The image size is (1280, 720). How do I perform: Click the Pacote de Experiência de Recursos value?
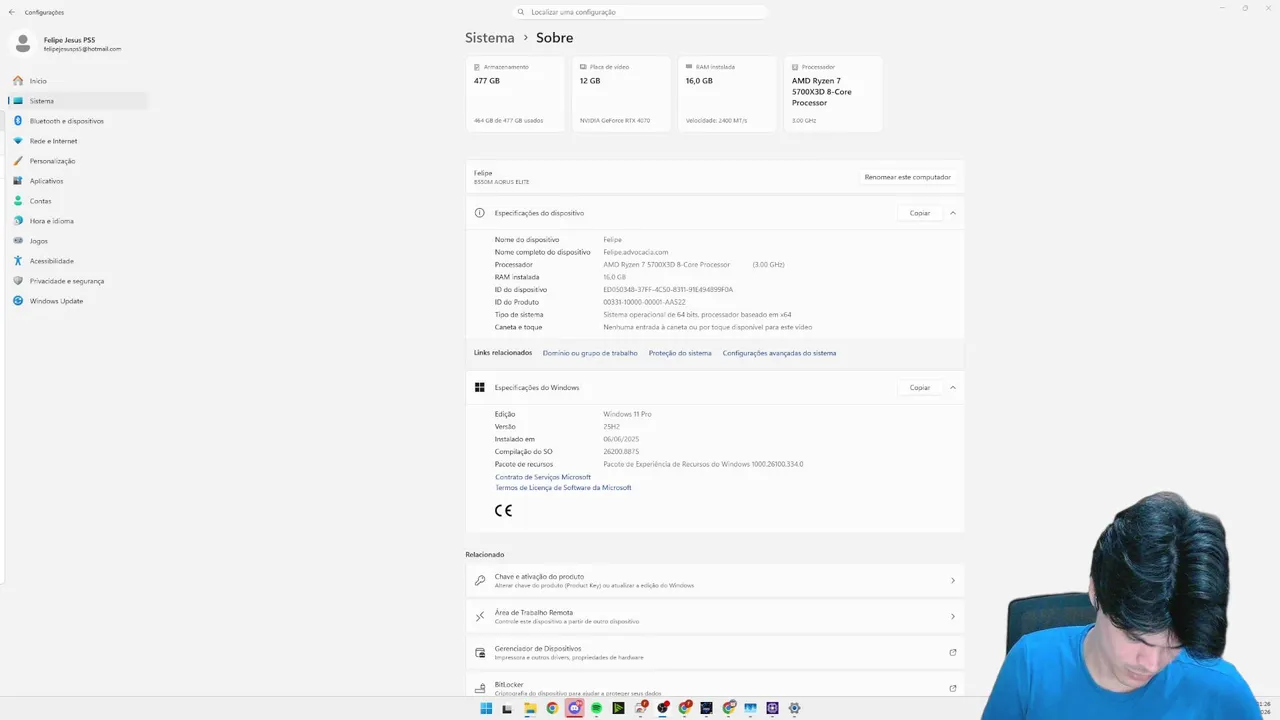coord(703,464)
